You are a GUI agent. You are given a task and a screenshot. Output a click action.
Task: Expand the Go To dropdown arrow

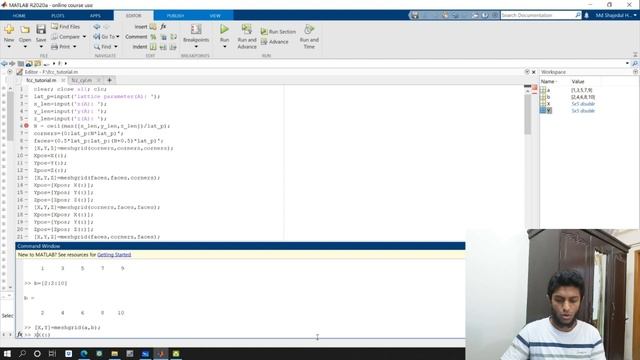(x=118, y=37)
